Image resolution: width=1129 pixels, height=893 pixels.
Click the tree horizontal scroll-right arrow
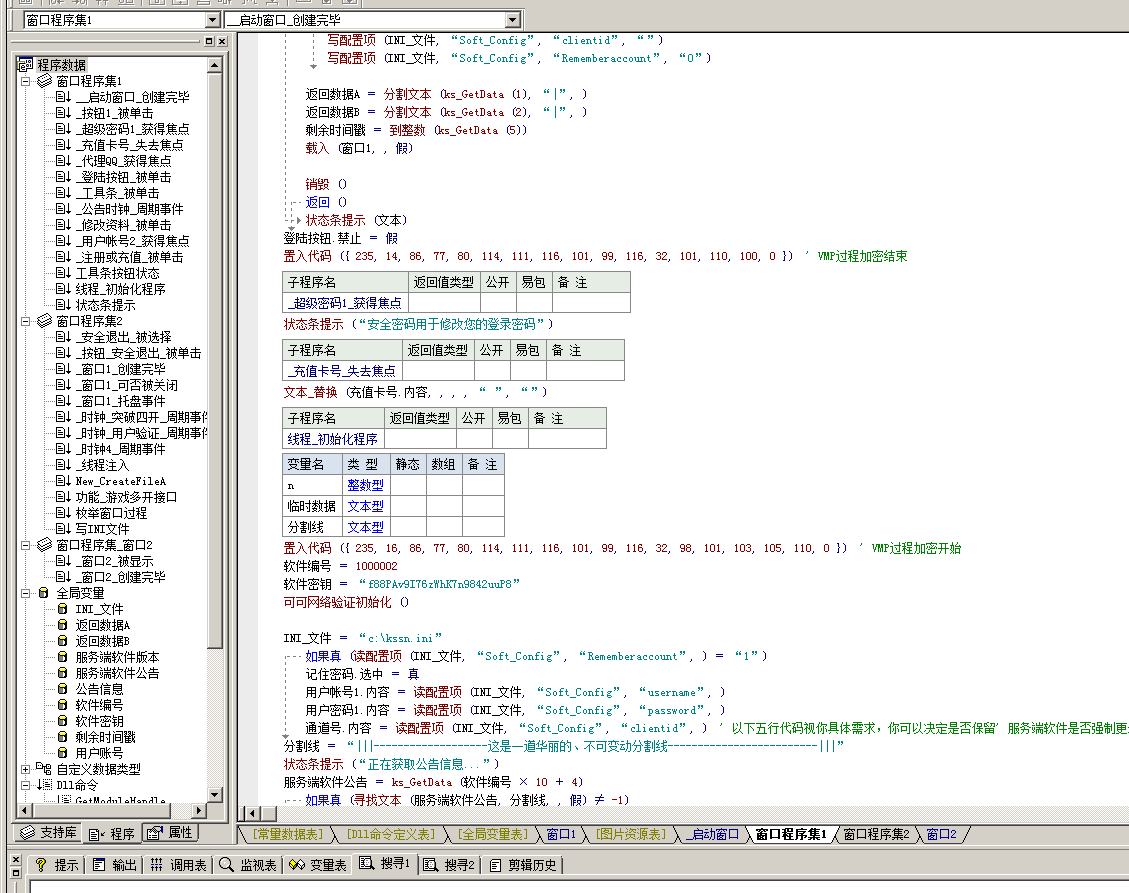(199, 810)
